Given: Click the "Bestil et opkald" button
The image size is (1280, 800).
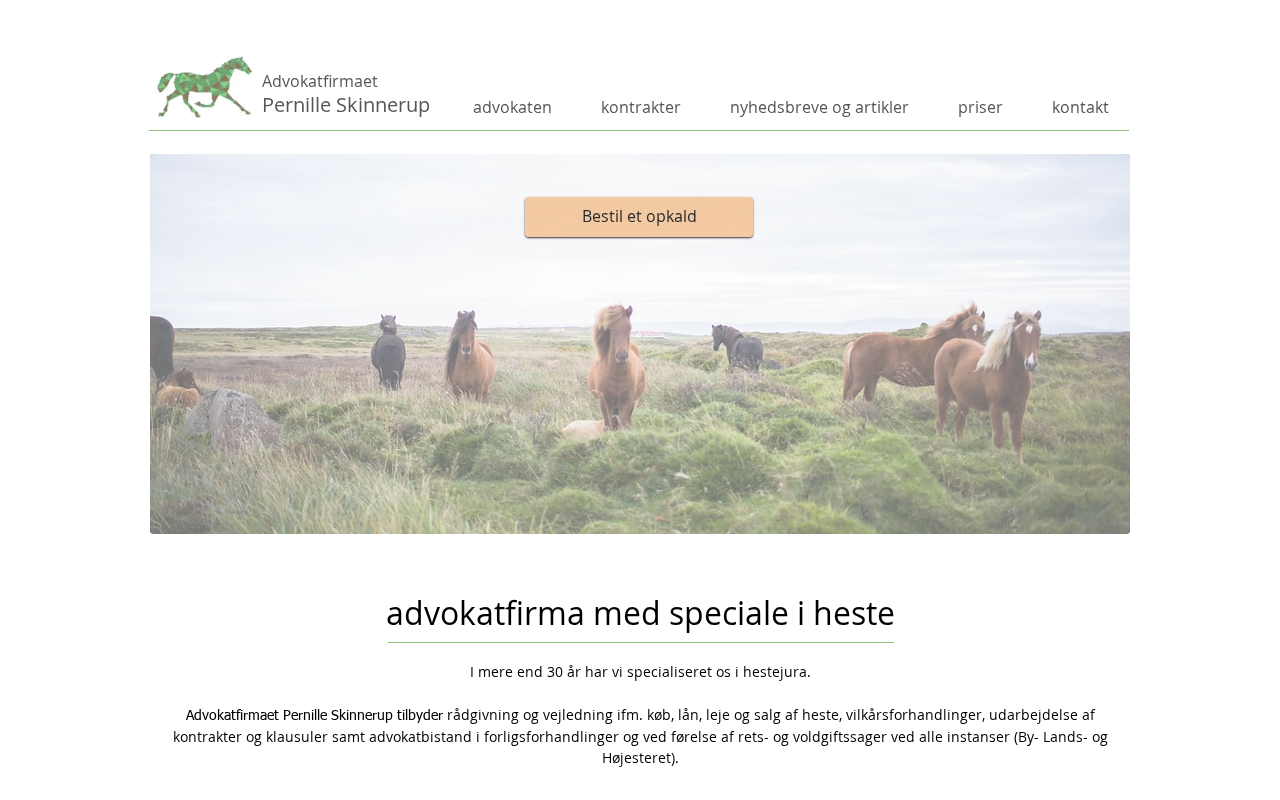Looking at the screenshot, I should point(639,217).
